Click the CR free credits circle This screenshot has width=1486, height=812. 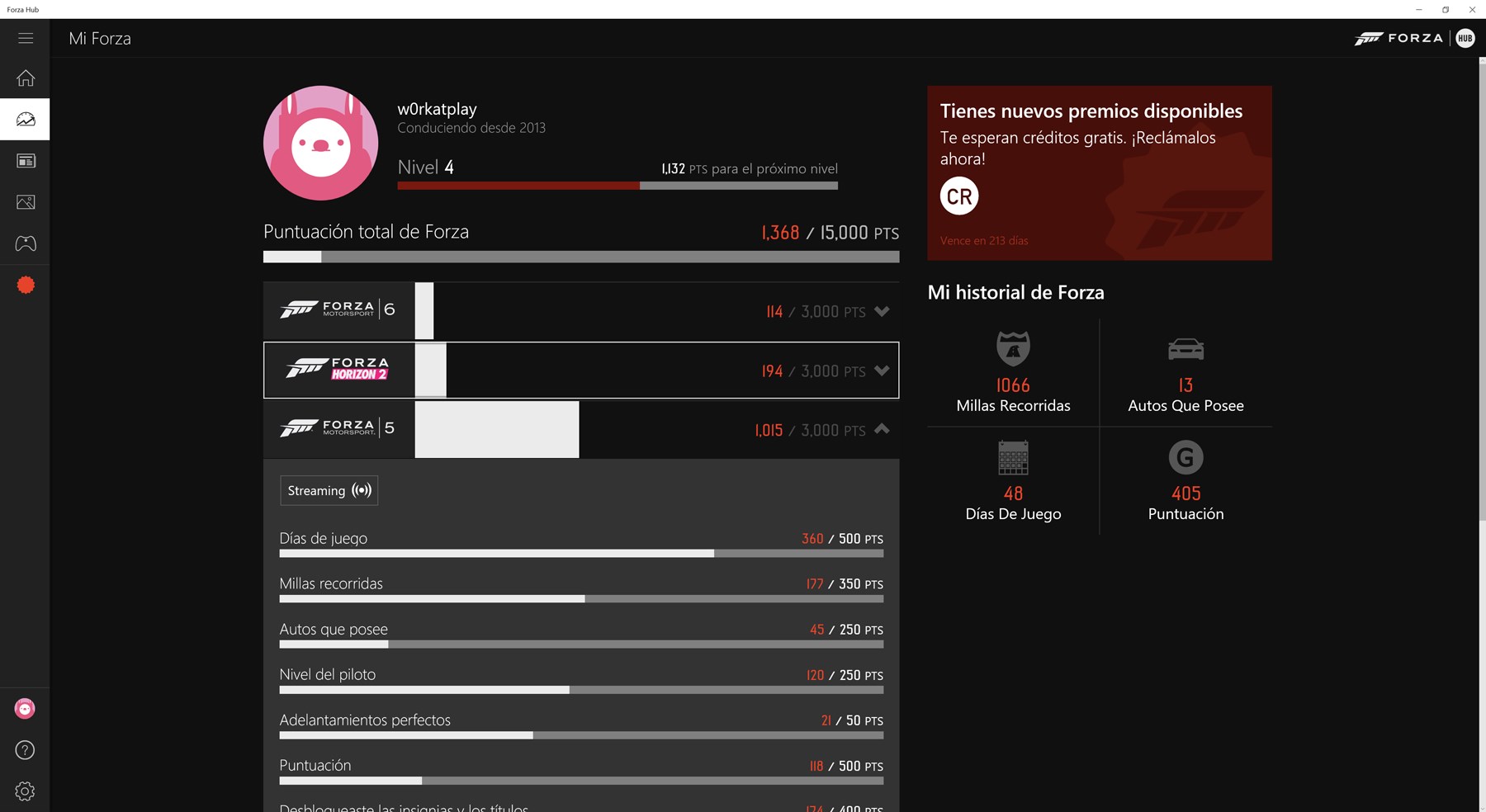pos(958,196)
